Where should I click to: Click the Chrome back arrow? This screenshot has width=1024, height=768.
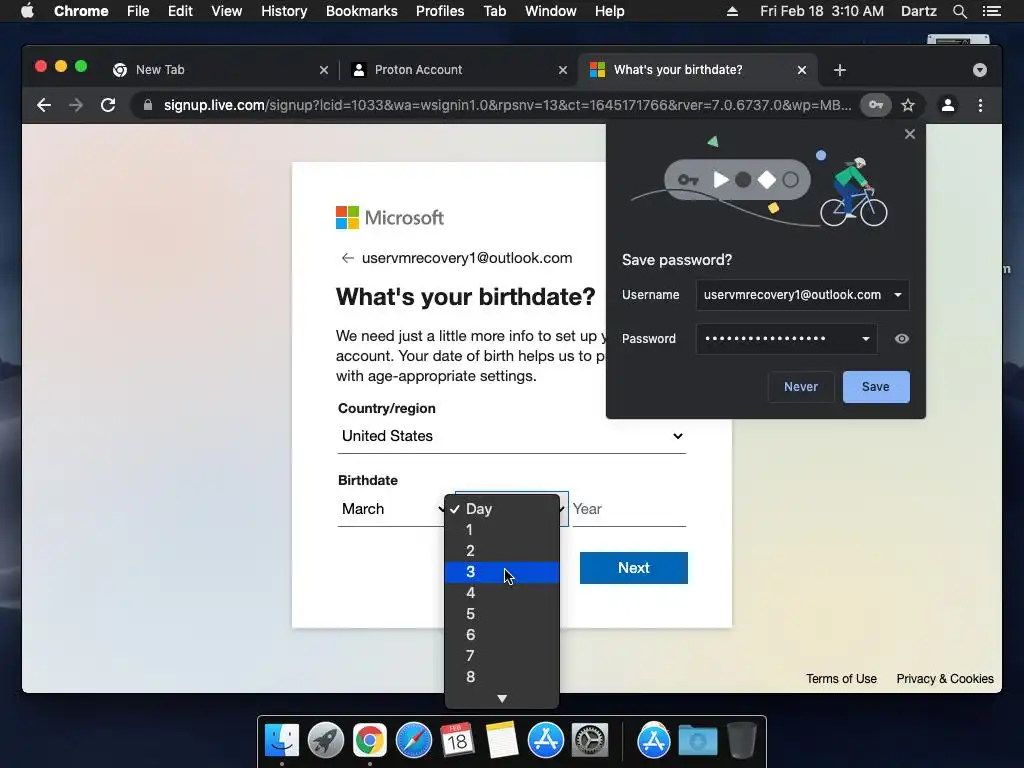[44, 105]
